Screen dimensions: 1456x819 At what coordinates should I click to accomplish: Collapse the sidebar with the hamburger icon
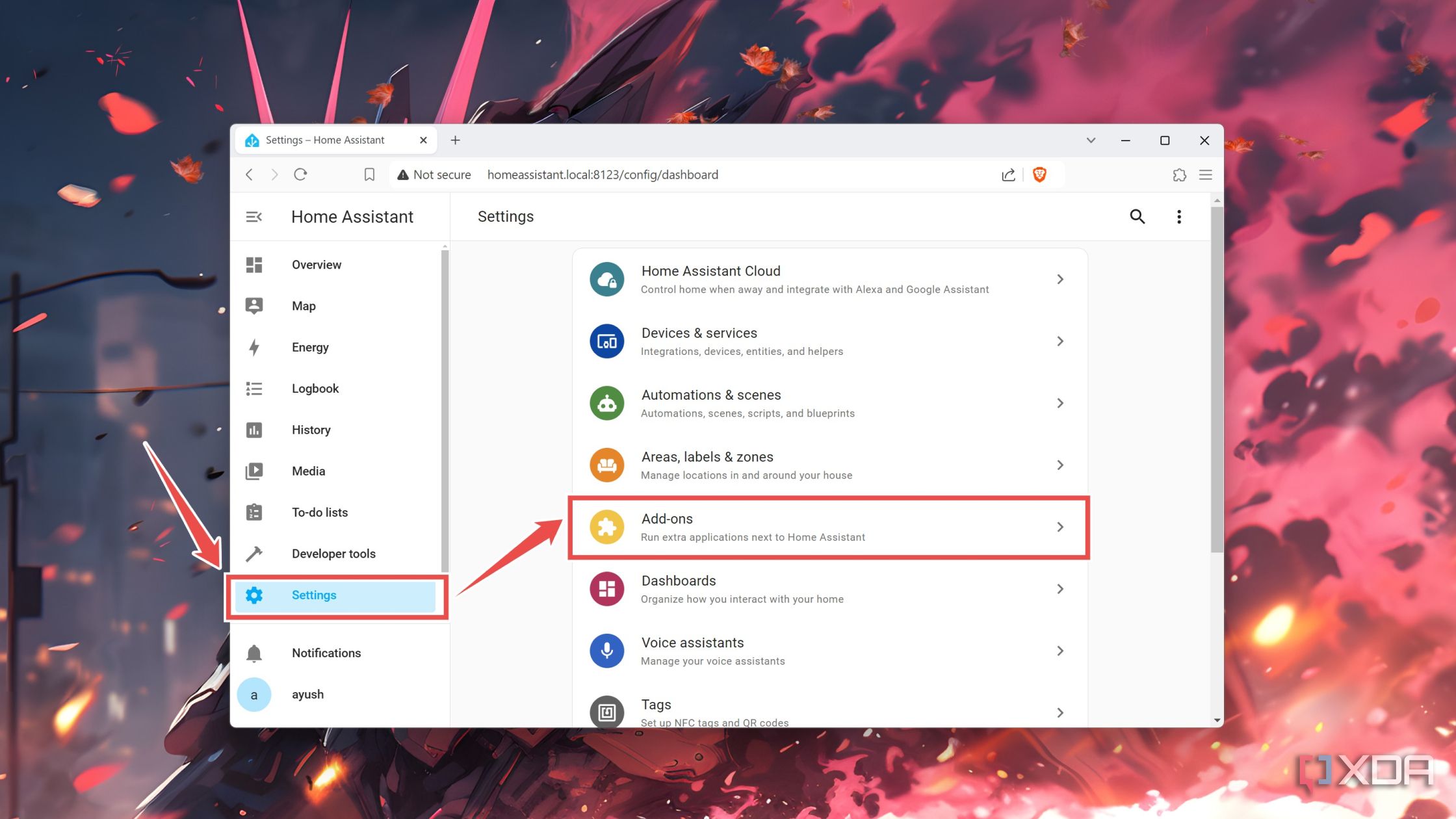[x=254, y=216]
